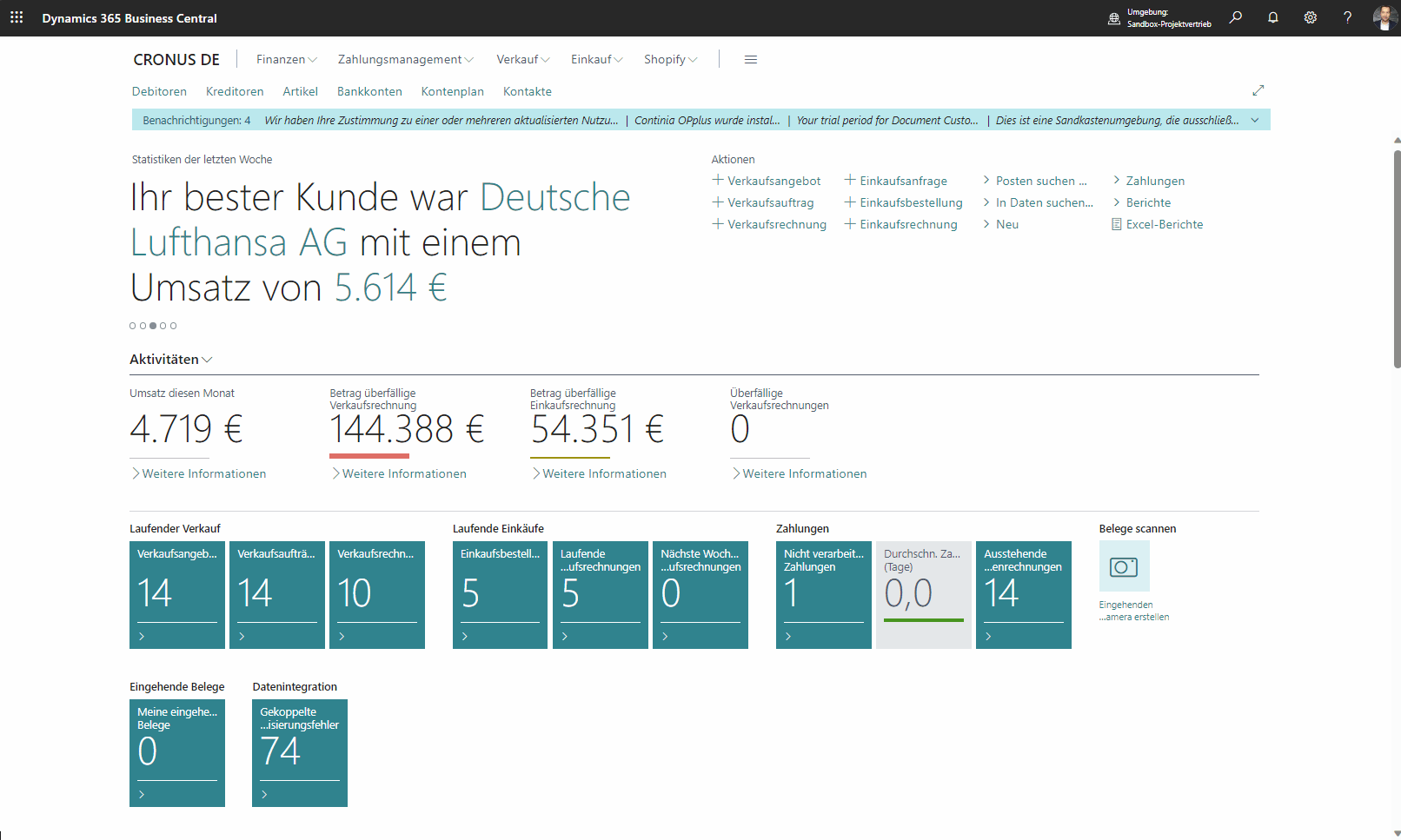Viewport: 1401px width, 840px height.
Task: Open Weitere Informationen under overdue Verkaufsrechnung amount
Action: 399,473
